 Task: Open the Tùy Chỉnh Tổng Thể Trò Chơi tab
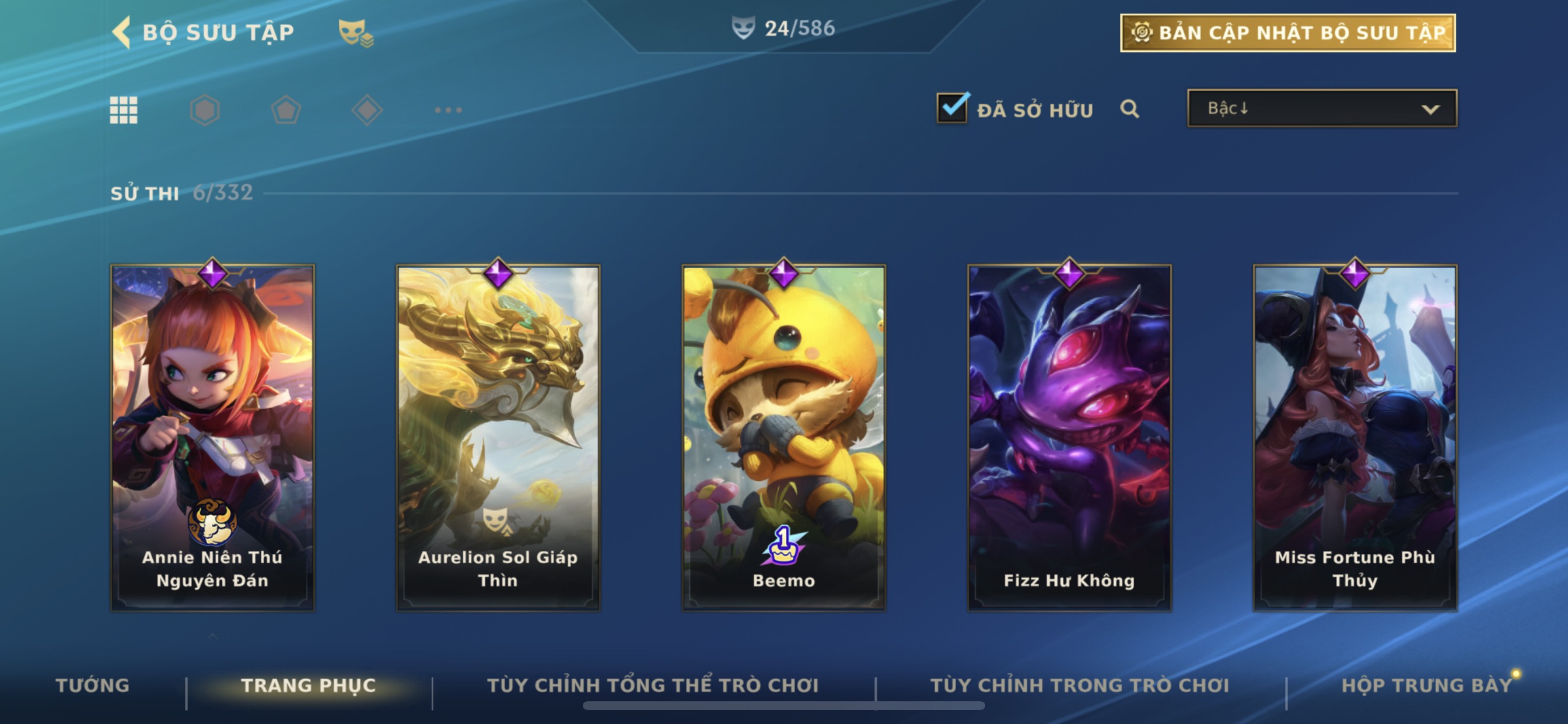tap(653, 685)
